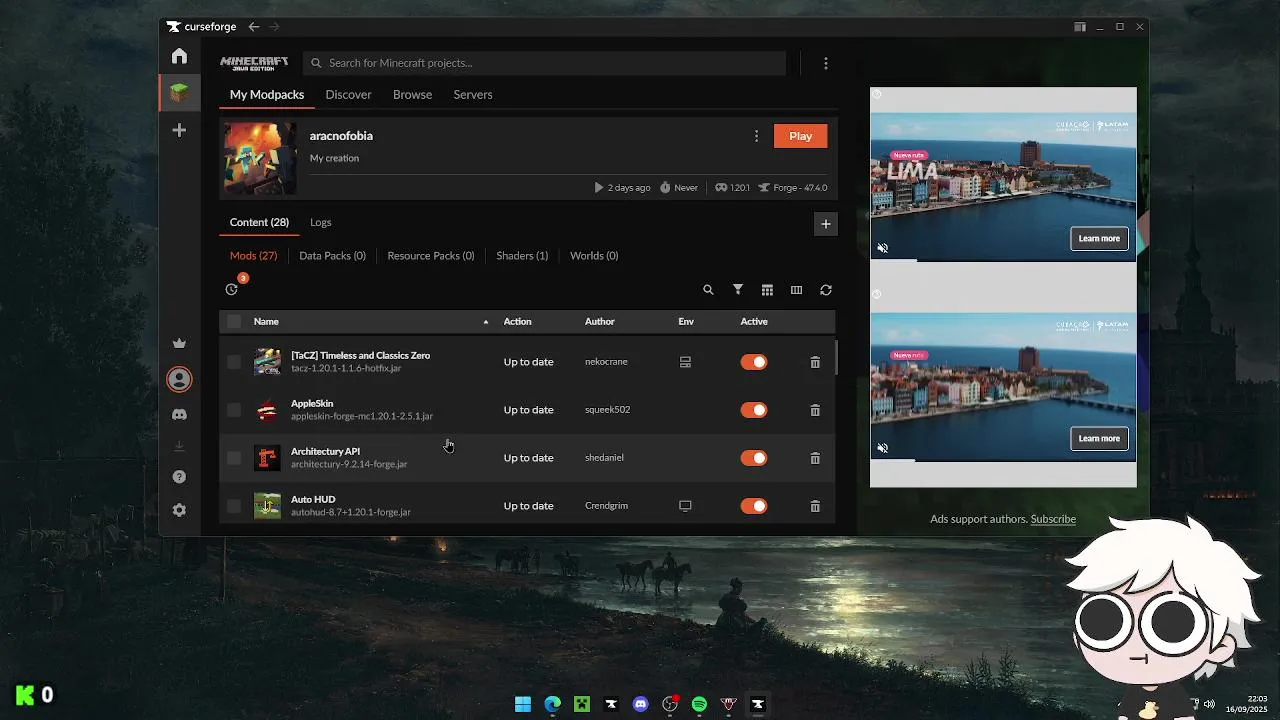Add content with the plus button
The width and height of the screenshot is (1280, 720).
point(825,224)
